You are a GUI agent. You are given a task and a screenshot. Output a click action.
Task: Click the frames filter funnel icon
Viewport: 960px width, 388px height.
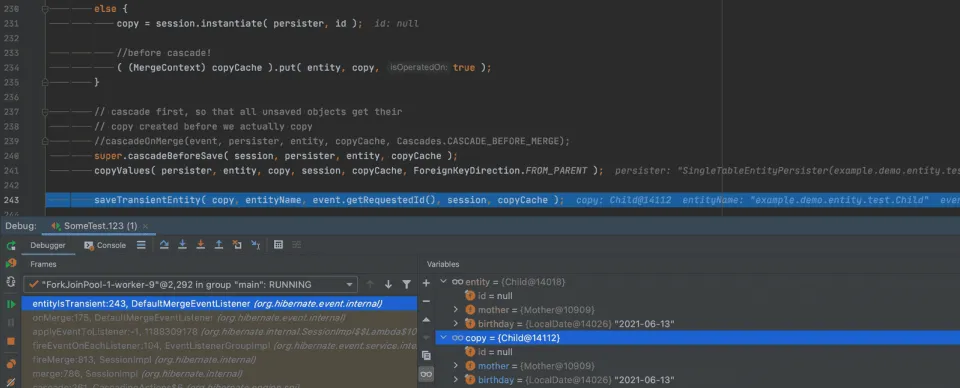point(407,285)
